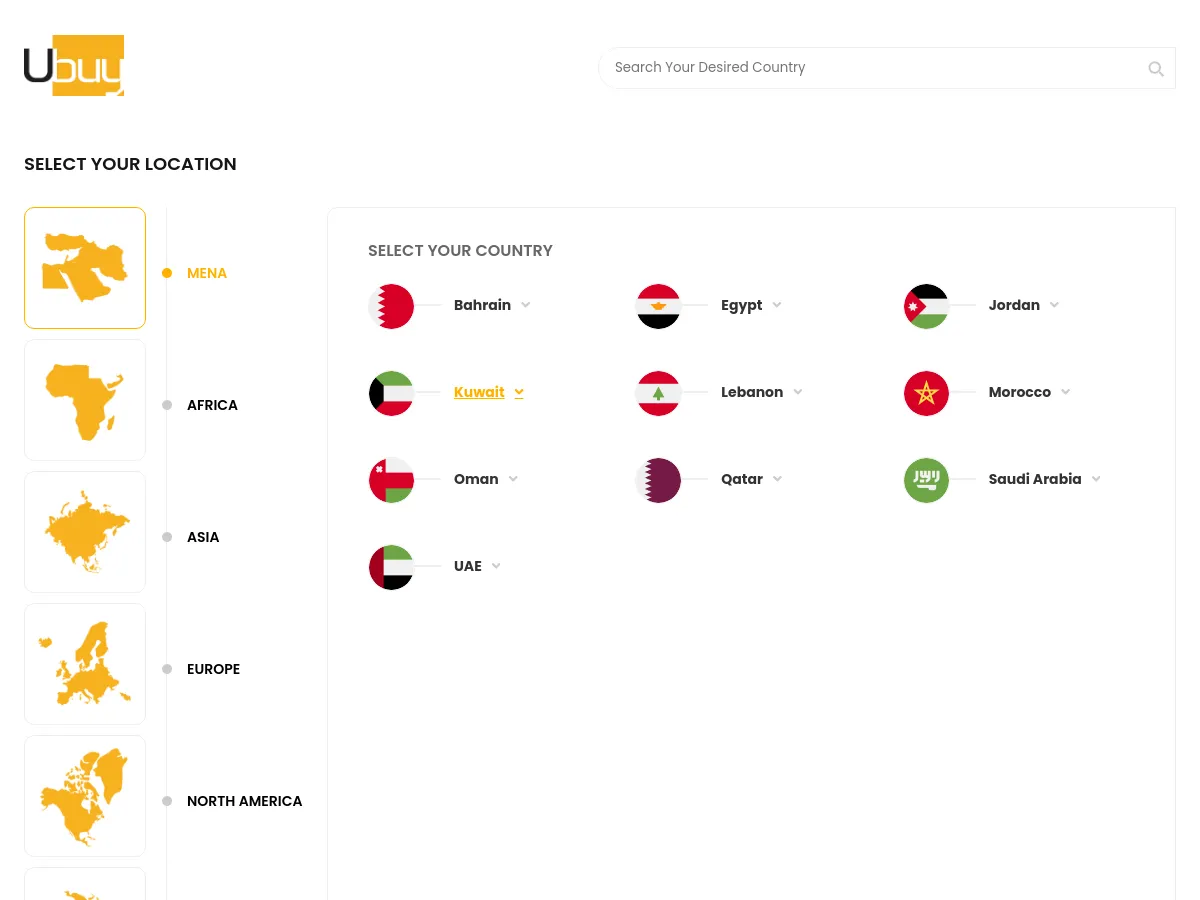Click the Kuwait country link
The image size is (1200, 900).
coord(479,392)
